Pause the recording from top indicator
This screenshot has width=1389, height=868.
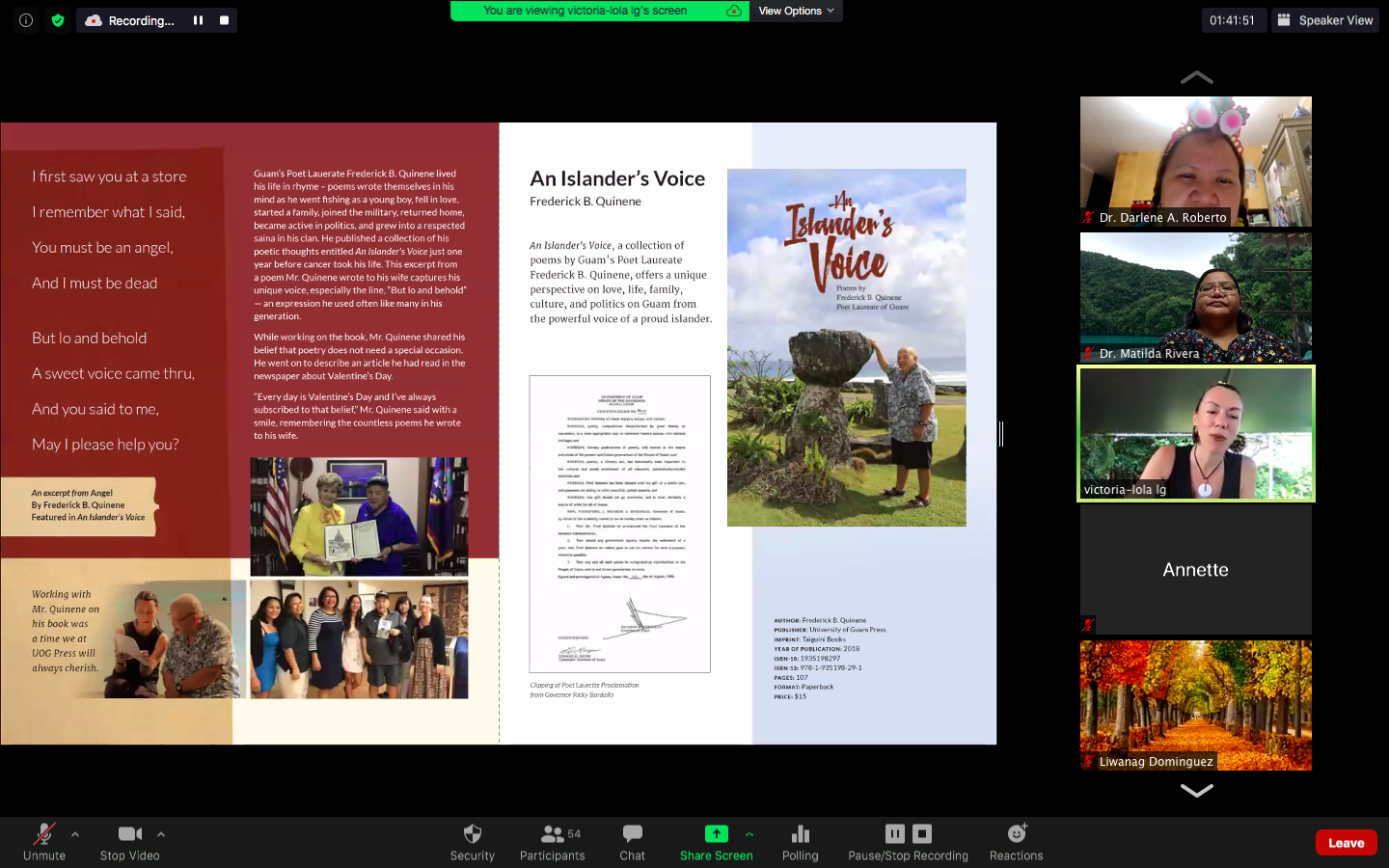(x=198, y=20)
